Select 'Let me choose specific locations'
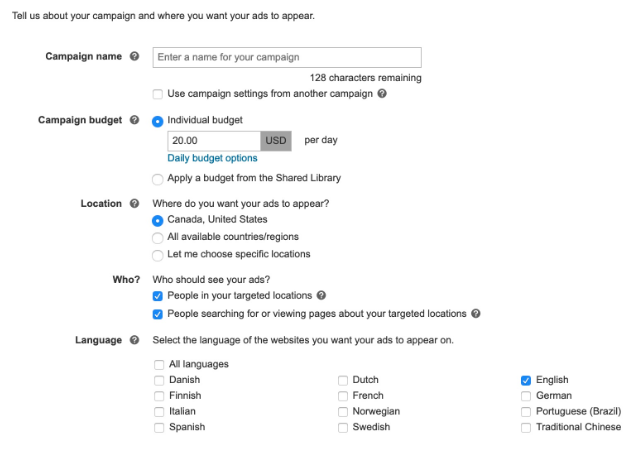 [x=158, y=255]
